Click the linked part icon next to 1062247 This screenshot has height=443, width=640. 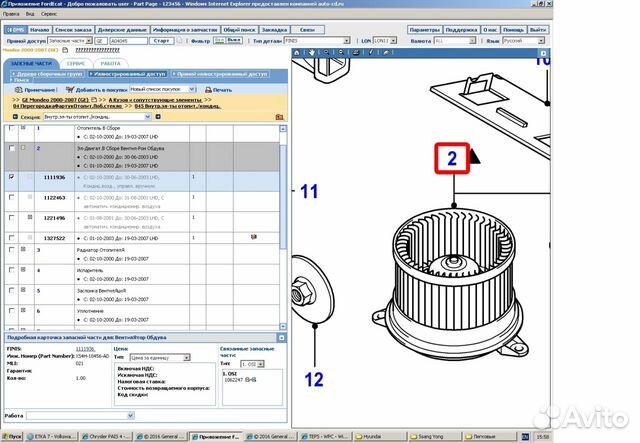(251, 380)
